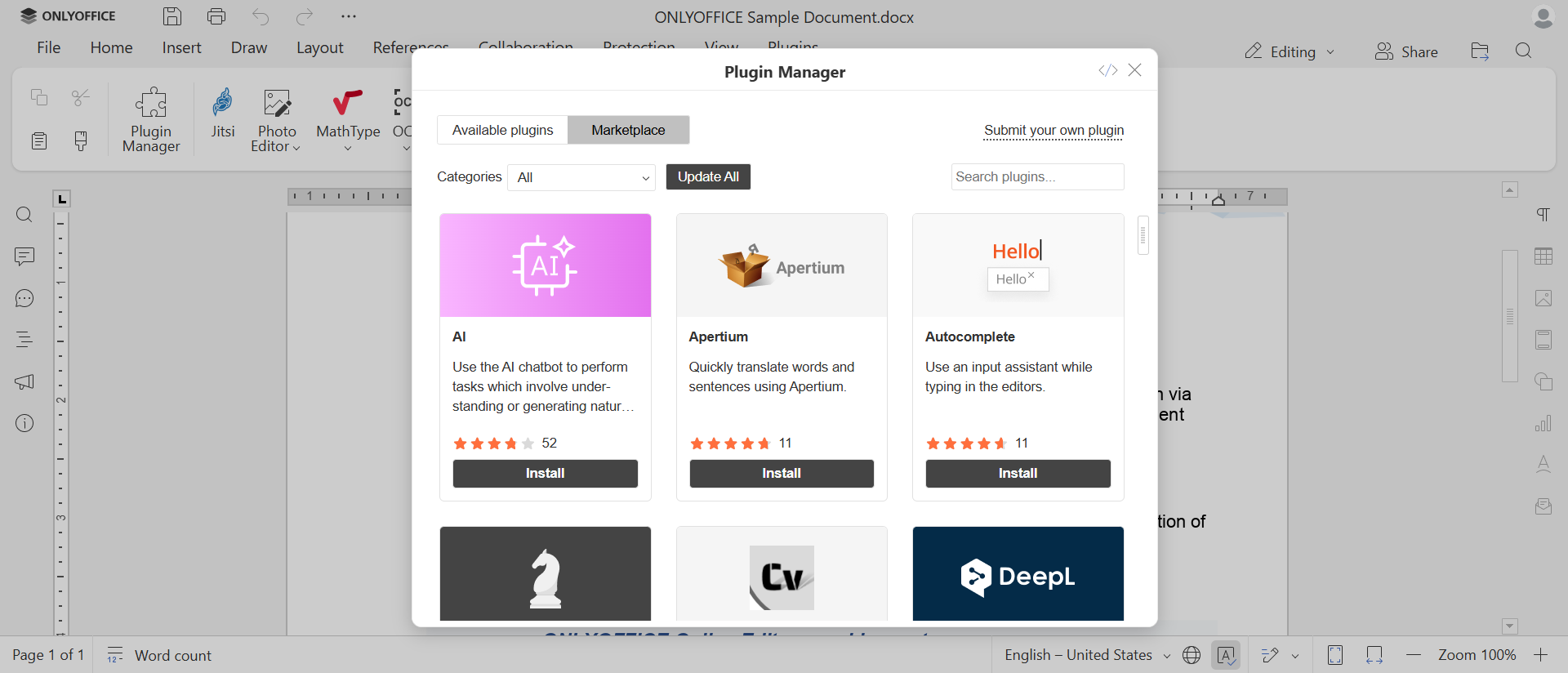
Task: Switch to the Home tab
Action: pyautogui.click(x=112, y=47)
